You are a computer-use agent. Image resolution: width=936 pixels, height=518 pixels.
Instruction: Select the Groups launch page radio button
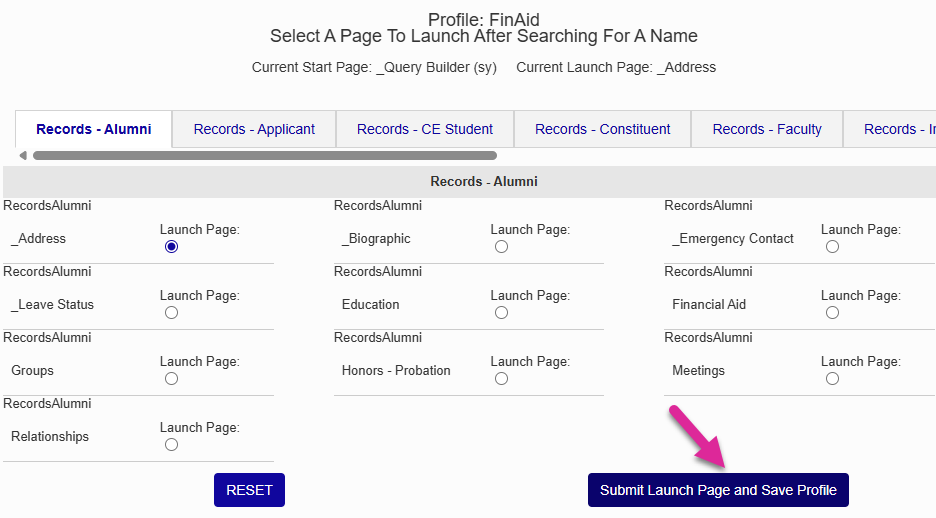(171, 379)
